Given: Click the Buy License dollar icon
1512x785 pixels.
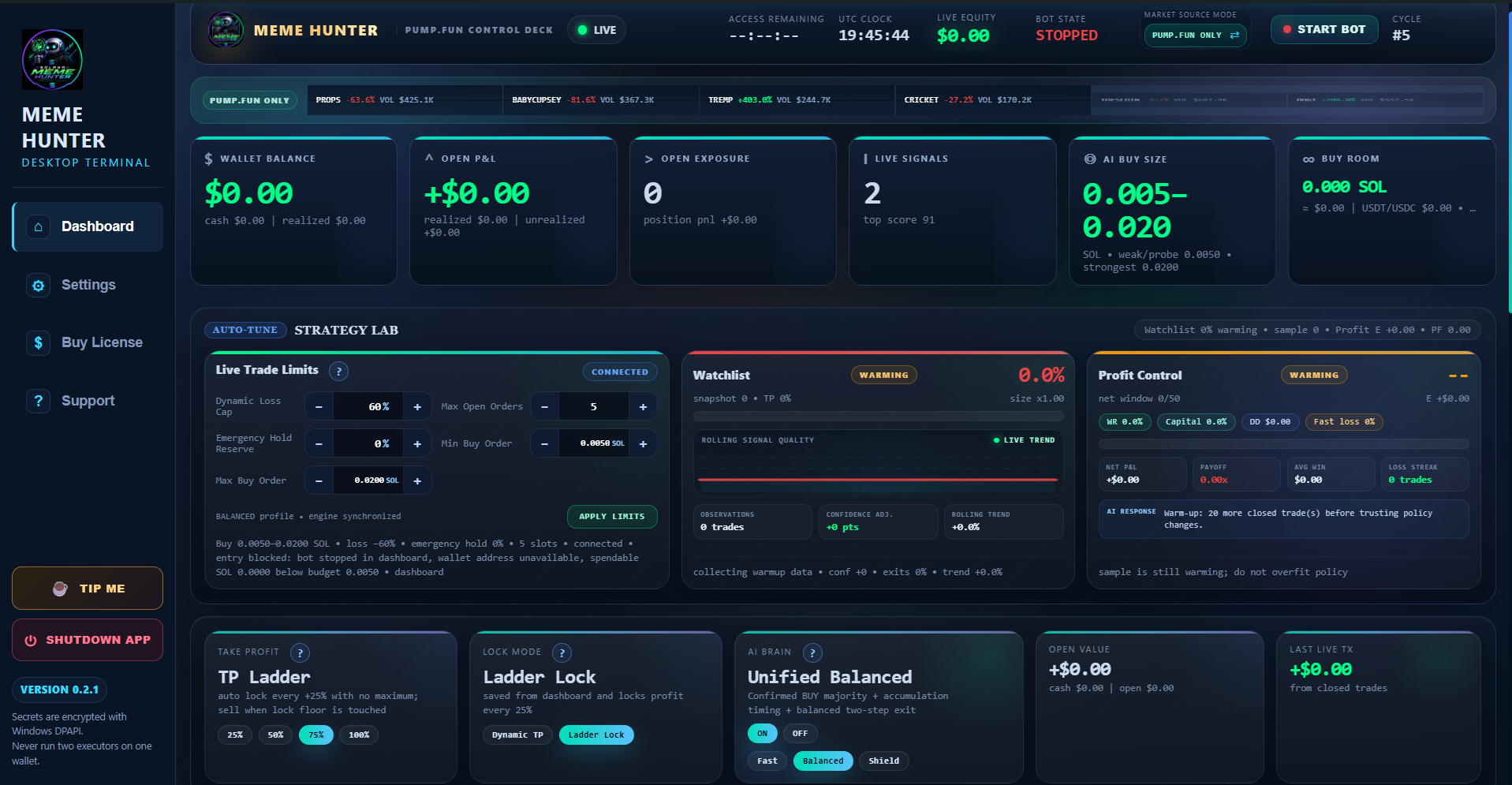Looking at the screenshot, I should pyautogui.click(x=38, y=343).
